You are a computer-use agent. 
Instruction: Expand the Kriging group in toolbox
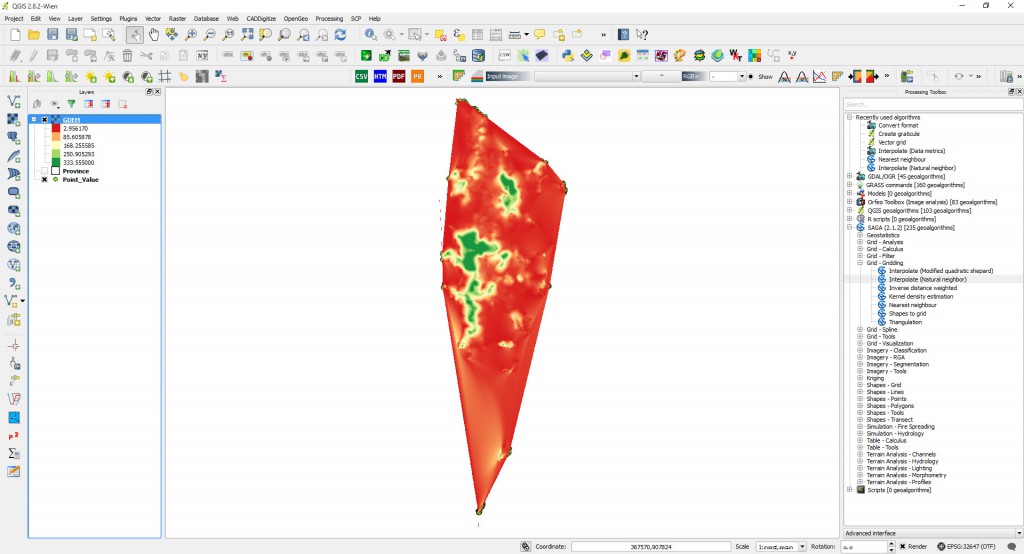861,378
